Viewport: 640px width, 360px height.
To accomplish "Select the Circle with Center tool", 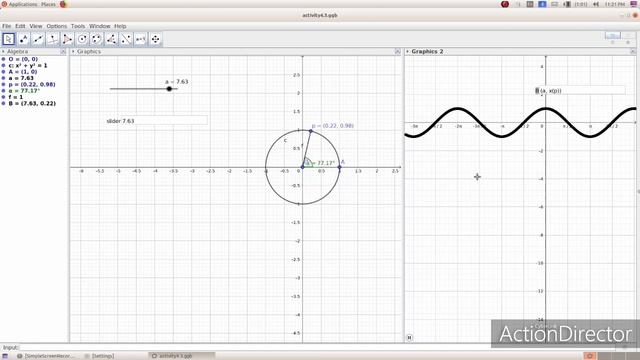I will (x=82, y=39).
